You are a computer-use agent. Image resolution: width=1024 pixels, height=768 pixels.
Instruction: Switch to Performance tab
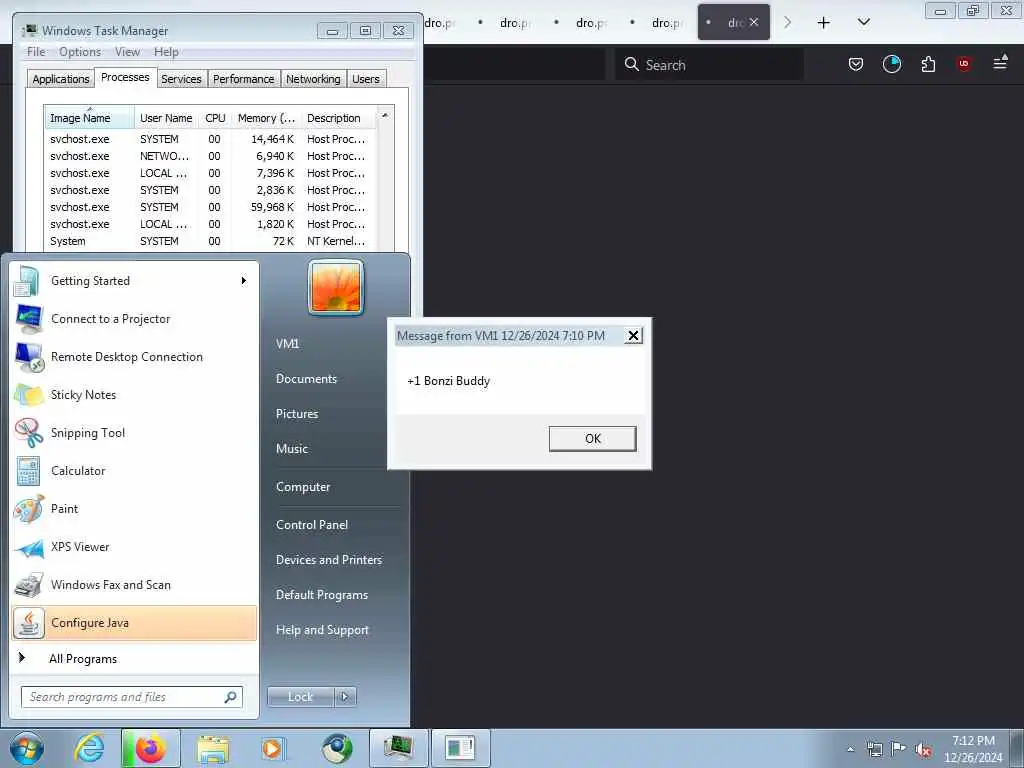244,79
